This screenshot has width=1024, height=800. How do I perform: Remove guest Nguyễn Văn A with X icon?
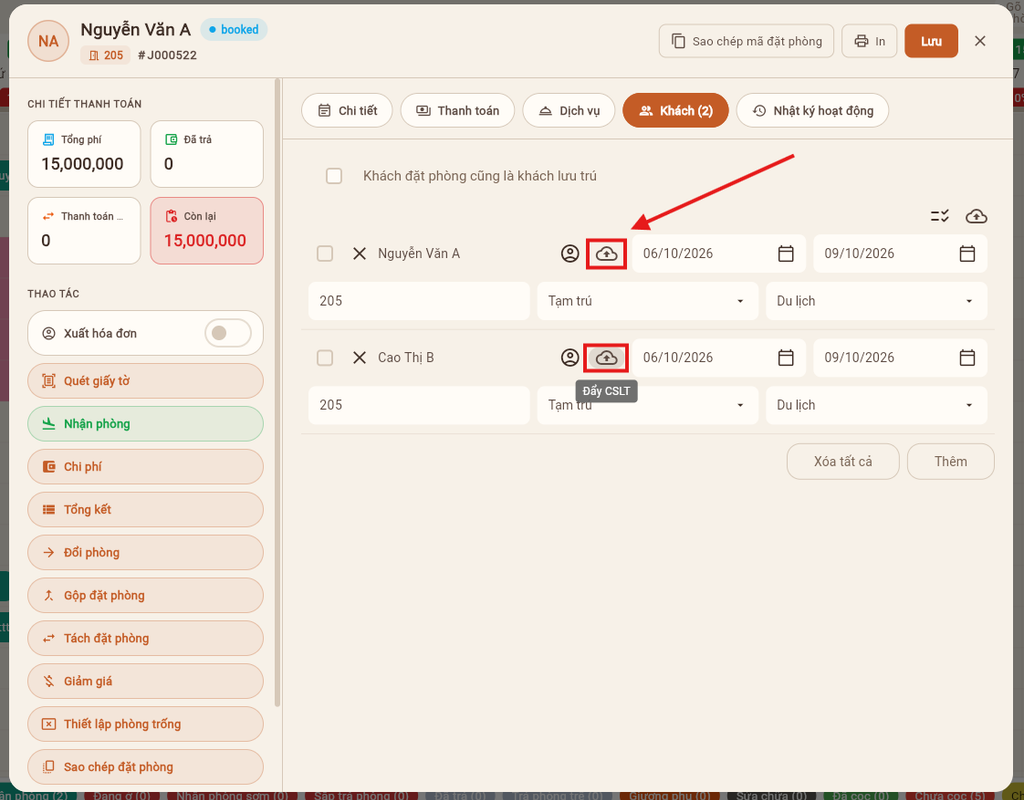point(359,253)
